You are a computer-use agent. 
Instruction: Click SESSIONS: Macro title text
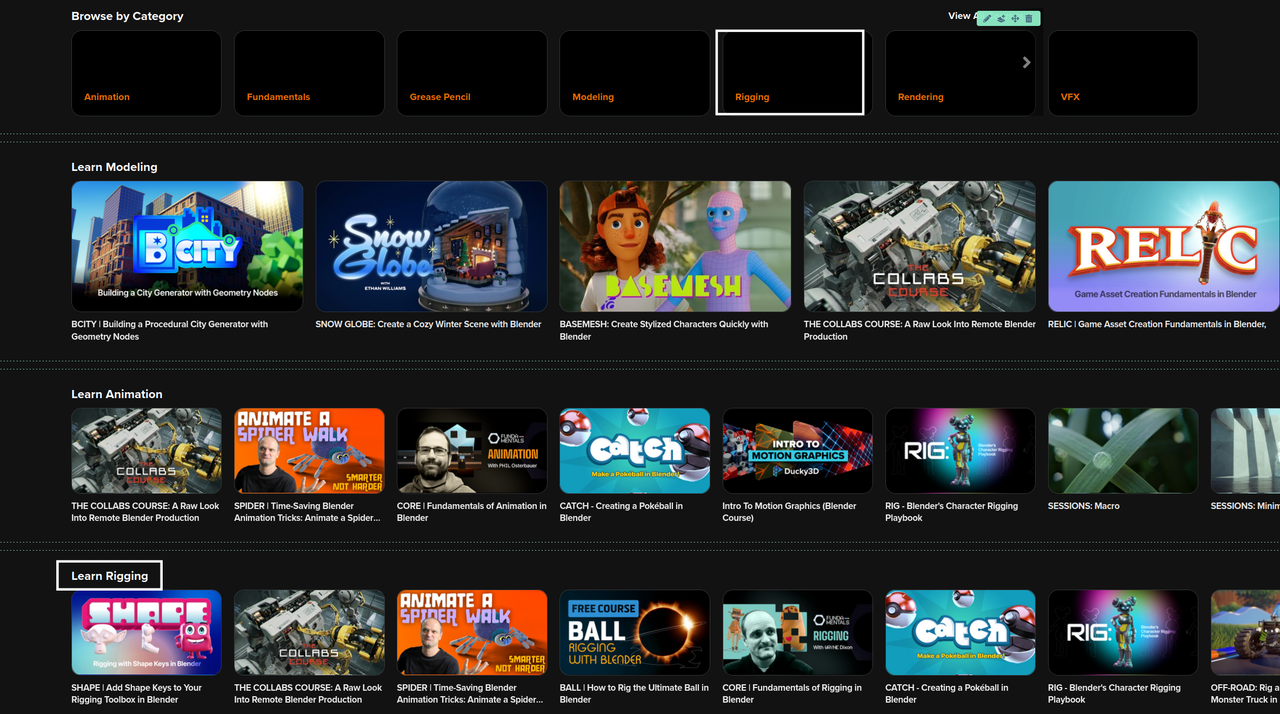click(1084, 506)
